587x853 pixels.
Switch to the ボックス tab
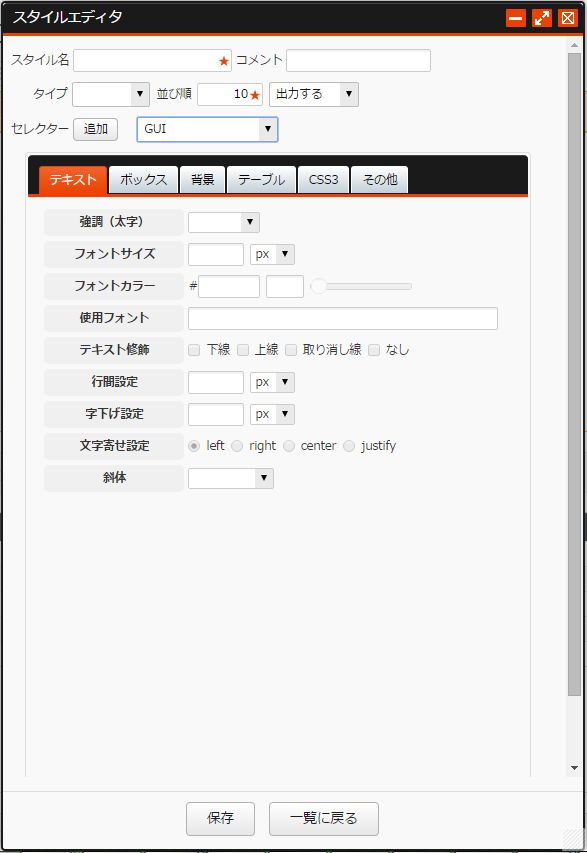[144, 180]
